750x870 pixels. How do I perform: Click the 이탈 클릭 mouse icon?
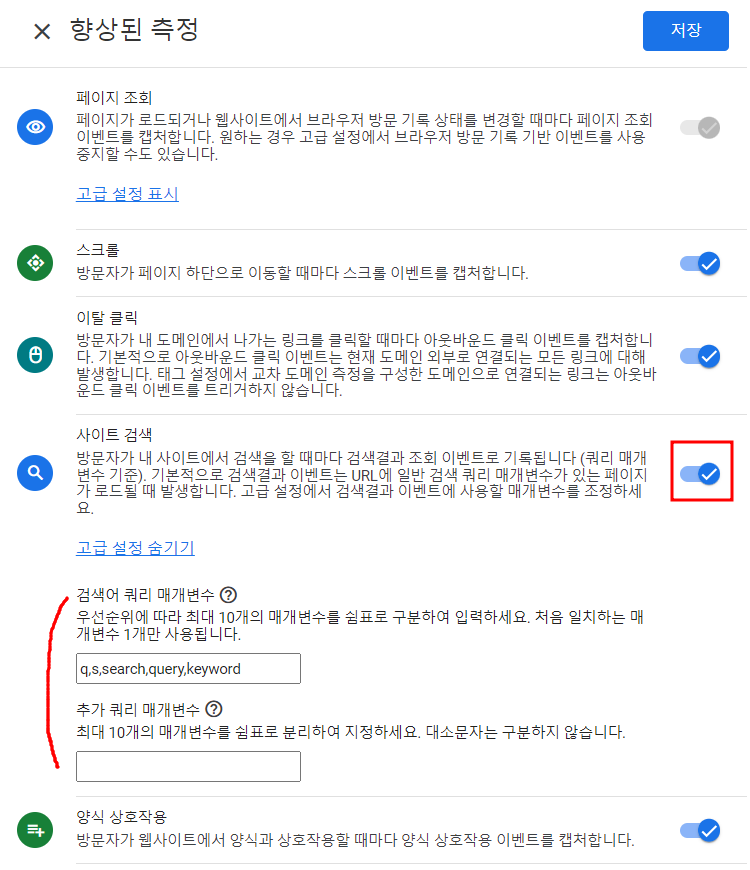point(35,355)
